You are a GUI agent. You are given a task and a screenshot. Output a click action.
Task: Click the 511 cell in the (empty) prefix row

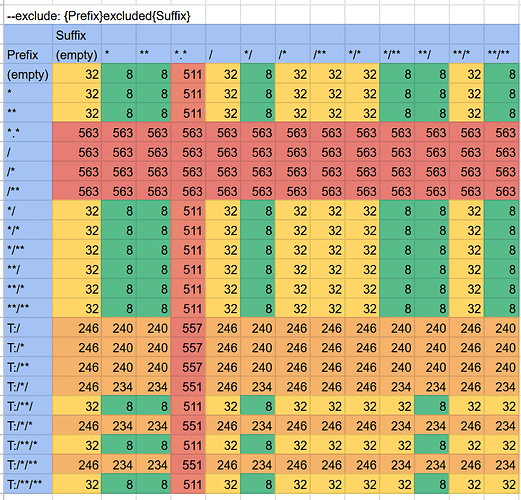pyautogui.click(x=188, y=74)
